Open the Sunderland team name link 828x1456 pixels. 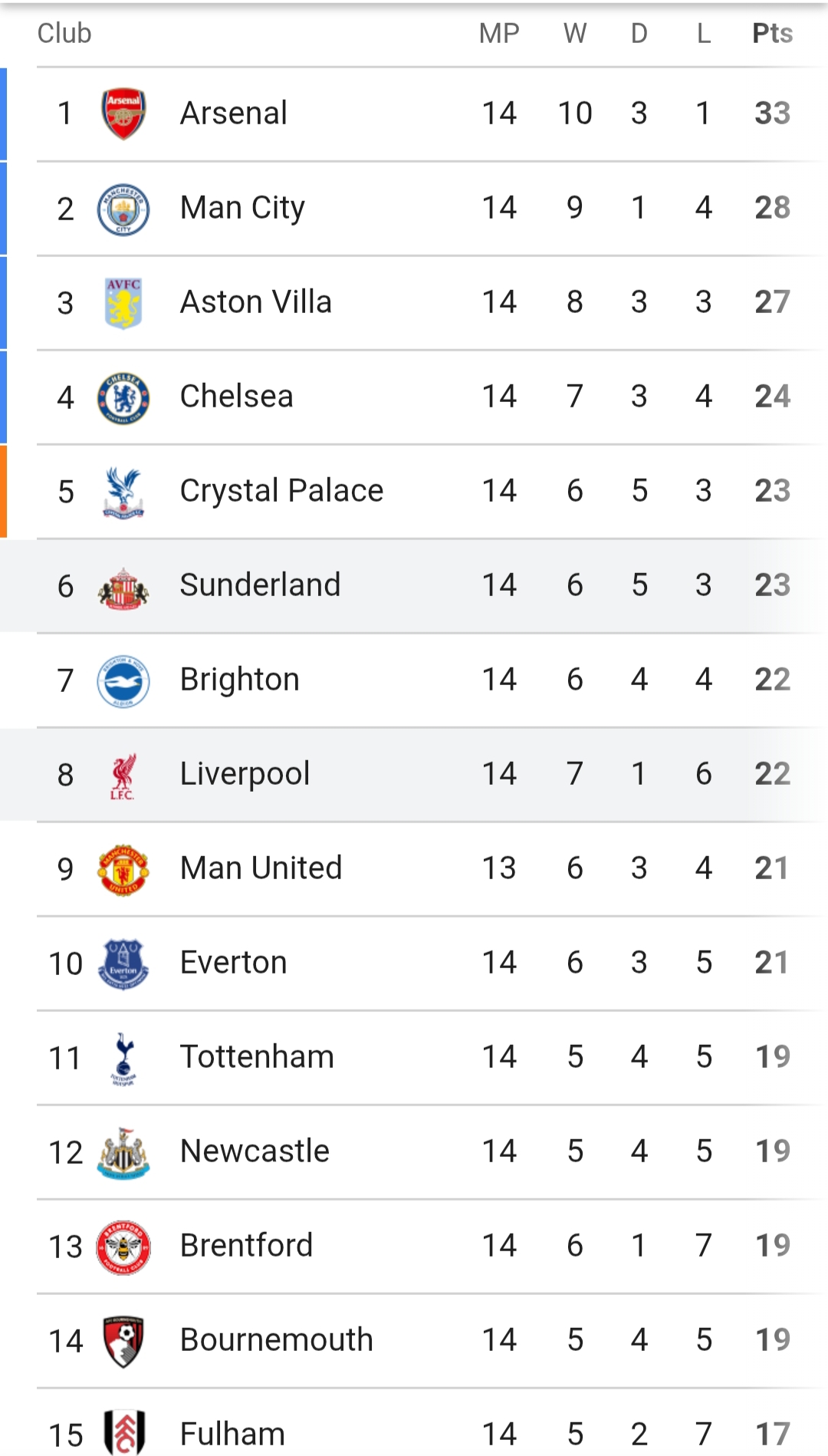click(x=260, y=585)
